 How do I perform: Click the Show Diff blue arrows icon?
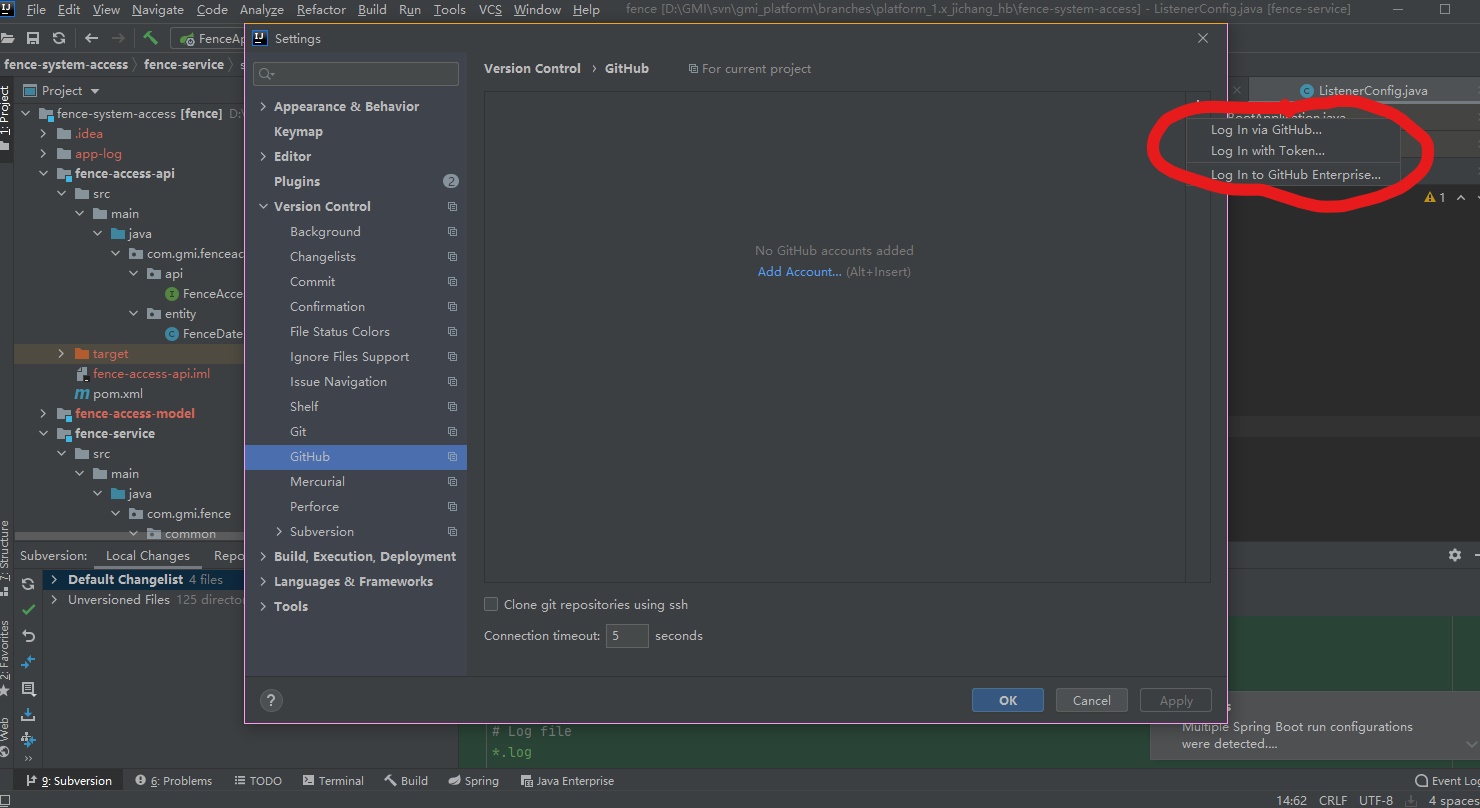pos(28,662)
